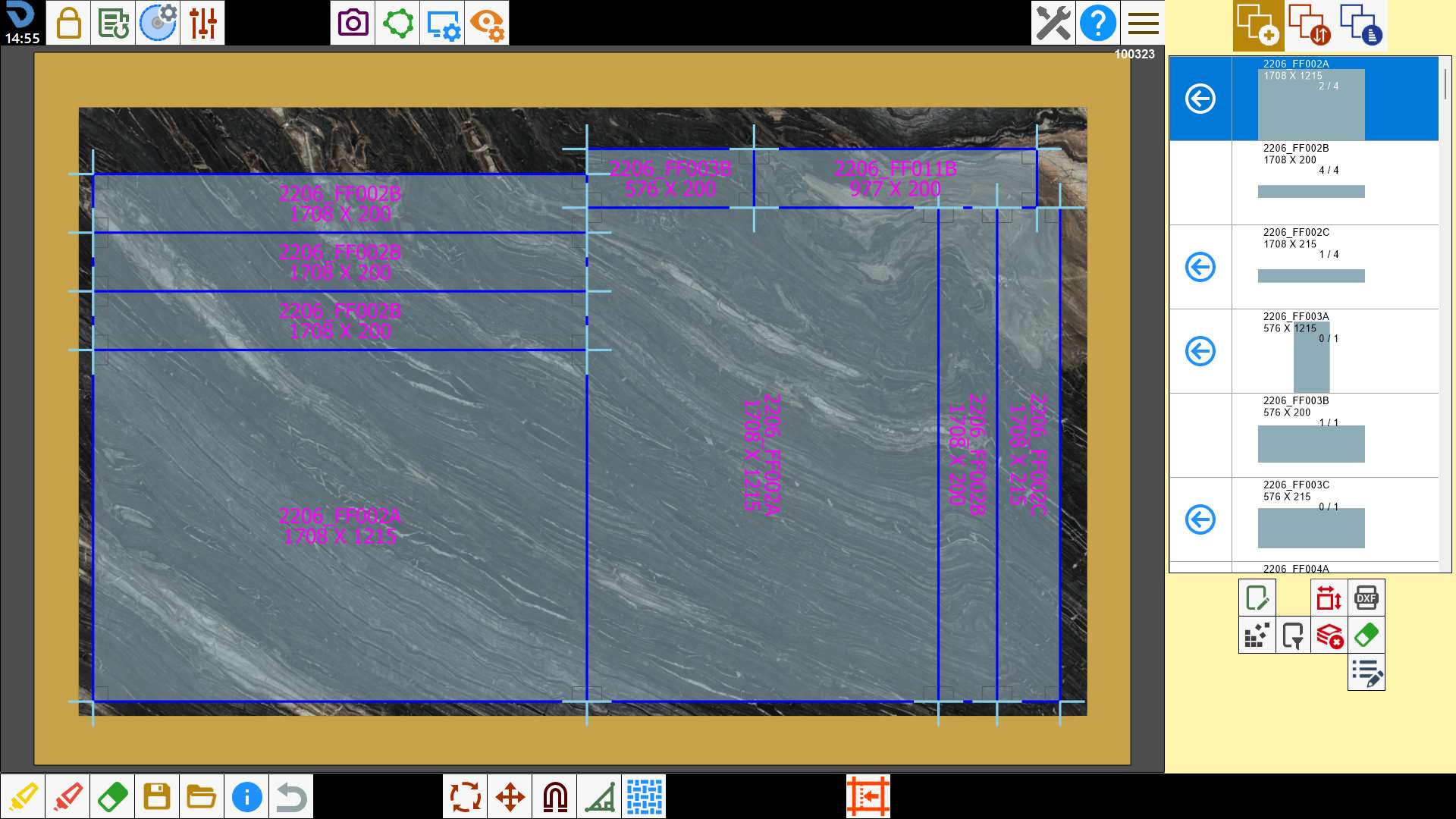1456x819 pixels.
Task: Click the green polygon shape icon
Action: click(x=397, y=23)
